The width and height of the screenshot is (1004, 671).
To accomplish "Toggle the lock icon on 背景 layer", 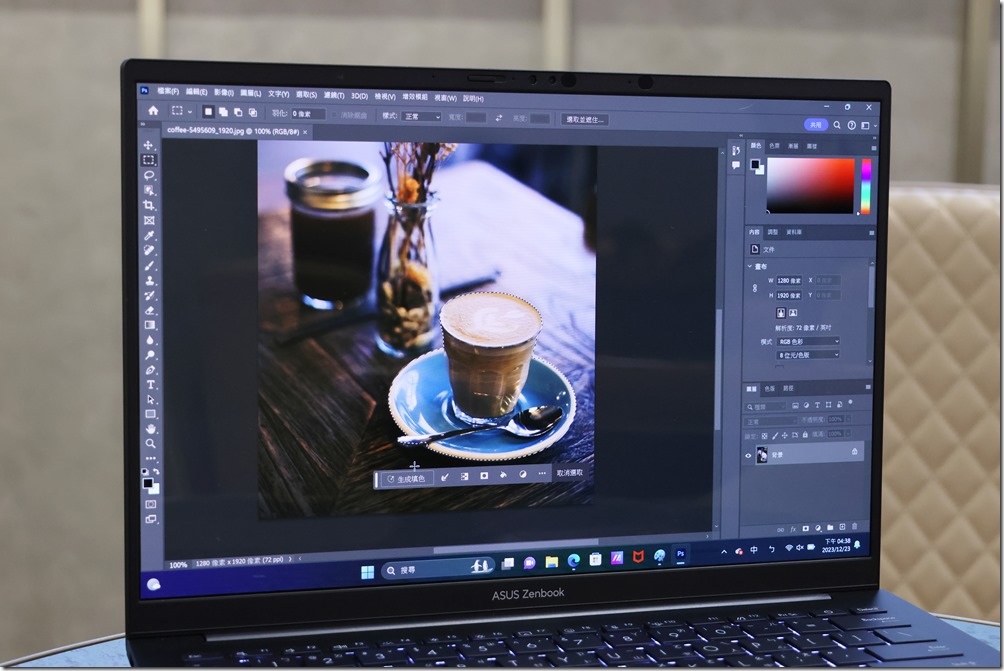I will click(854, 452).
